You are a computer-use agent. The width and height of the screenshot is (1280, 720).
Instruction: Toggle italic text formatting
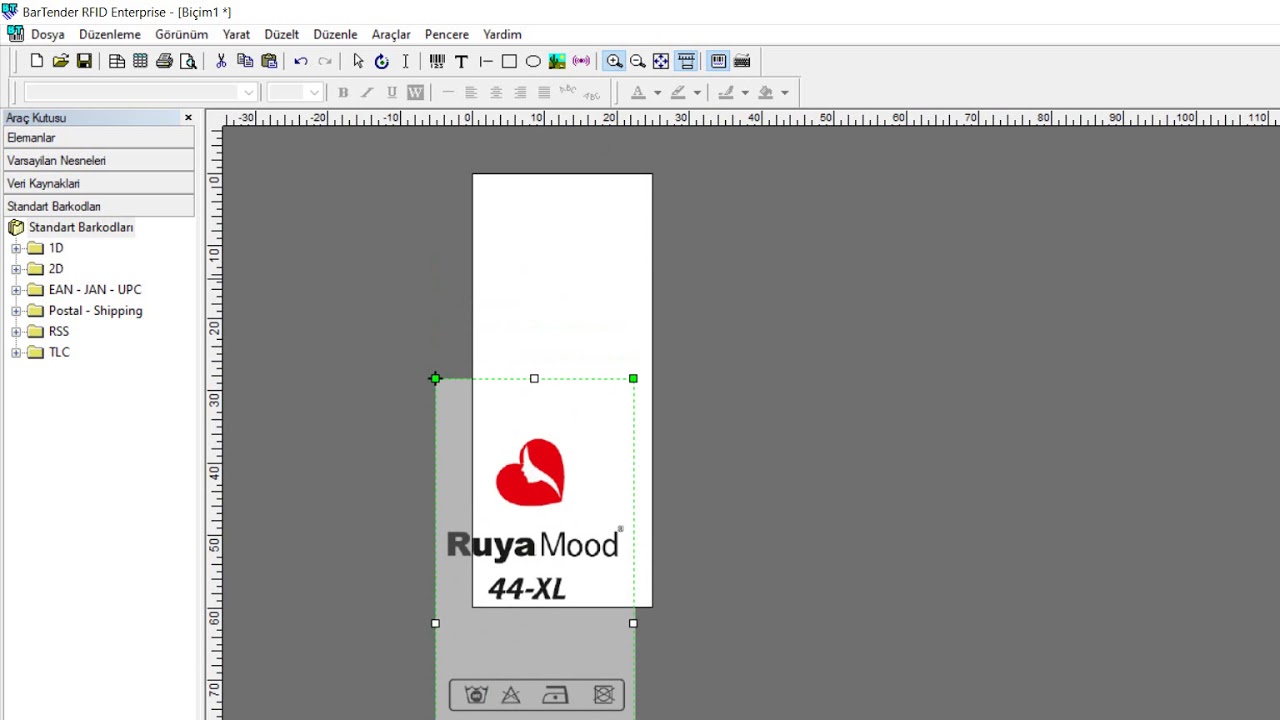(367, 92)
